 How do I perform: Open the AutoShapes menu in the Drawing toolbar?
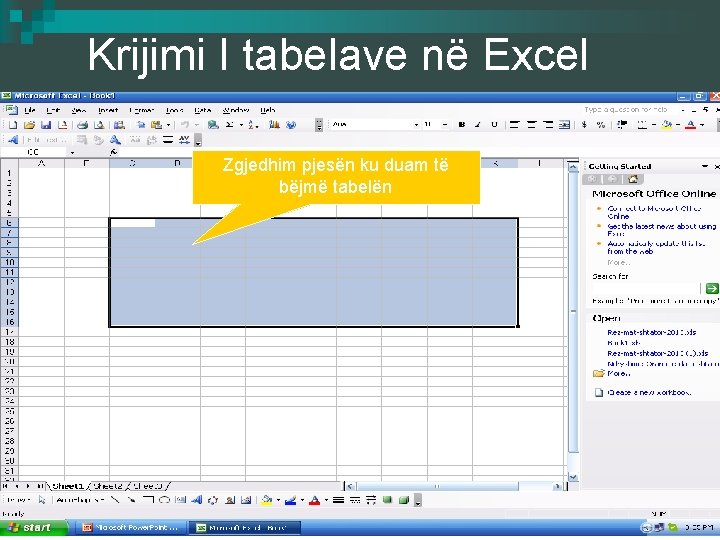point(80,500)
